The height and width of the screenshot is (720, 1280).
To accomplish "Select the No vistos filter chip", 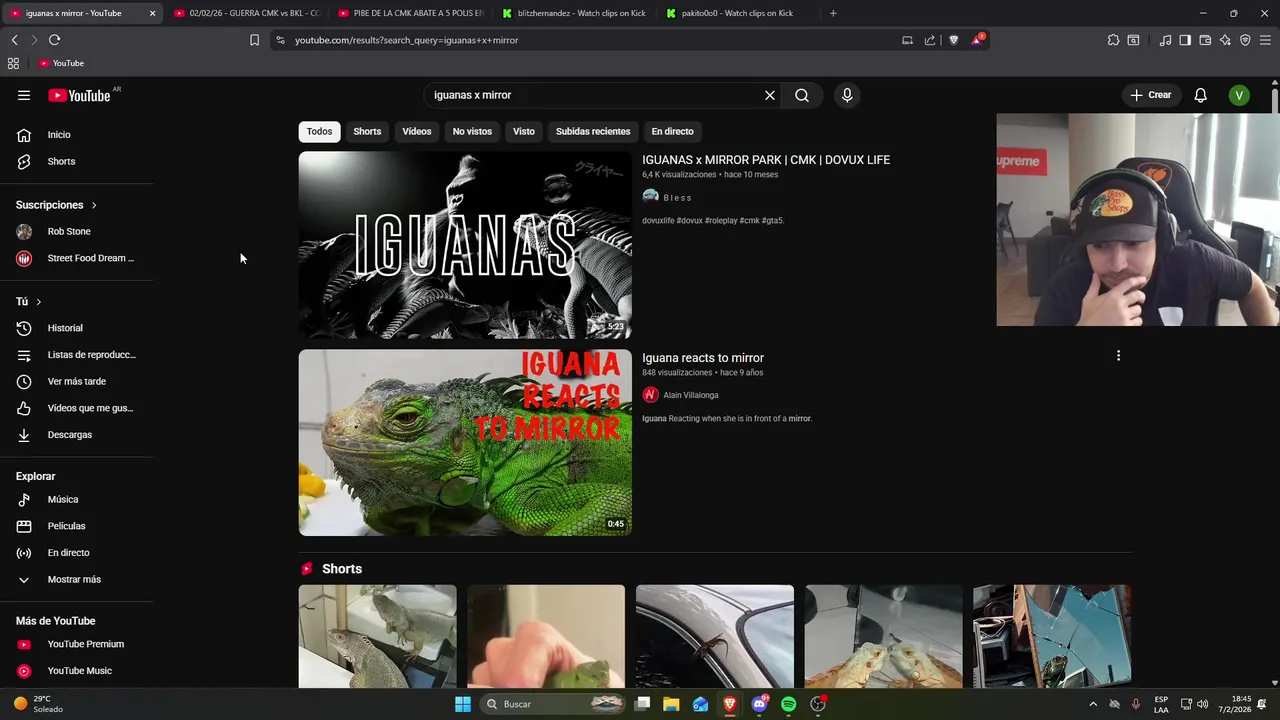I will pyautogui.click(x=472, y=131).
